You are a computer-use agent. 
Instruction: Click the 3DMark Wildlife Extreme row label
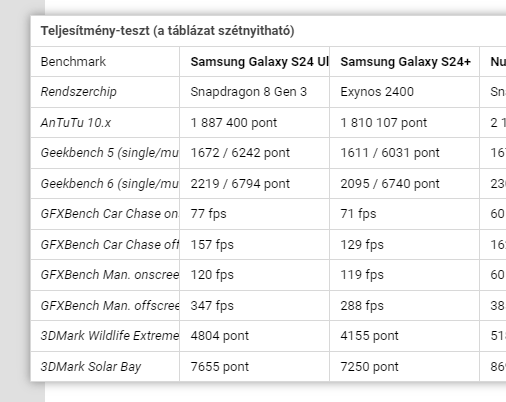click(x=110, y=336)
